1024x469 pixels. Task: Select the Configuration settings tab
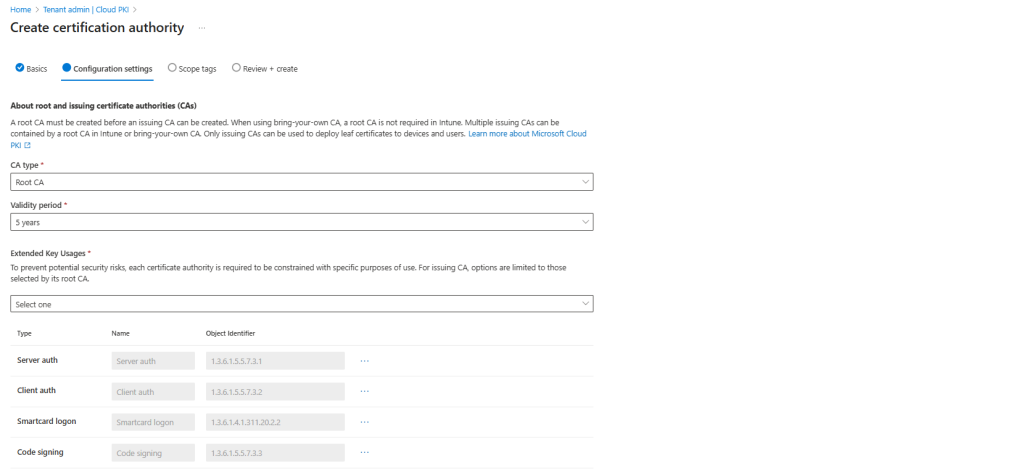(x=112, y=69)
